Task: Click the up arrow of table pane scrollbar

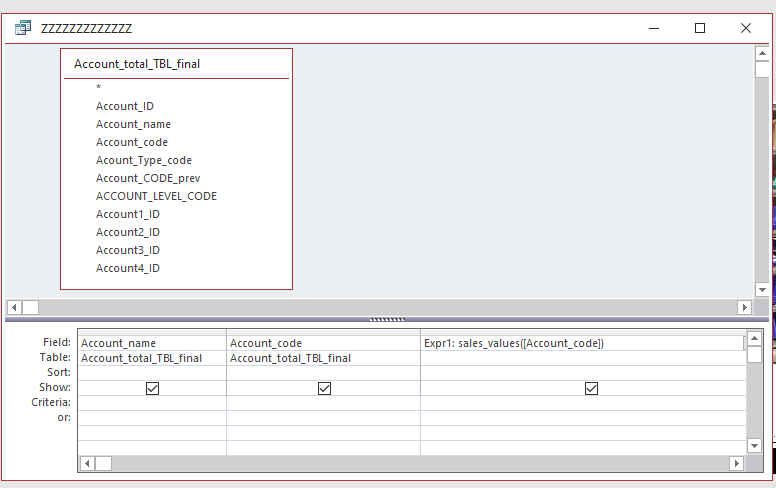Action: tap(762, 53)
